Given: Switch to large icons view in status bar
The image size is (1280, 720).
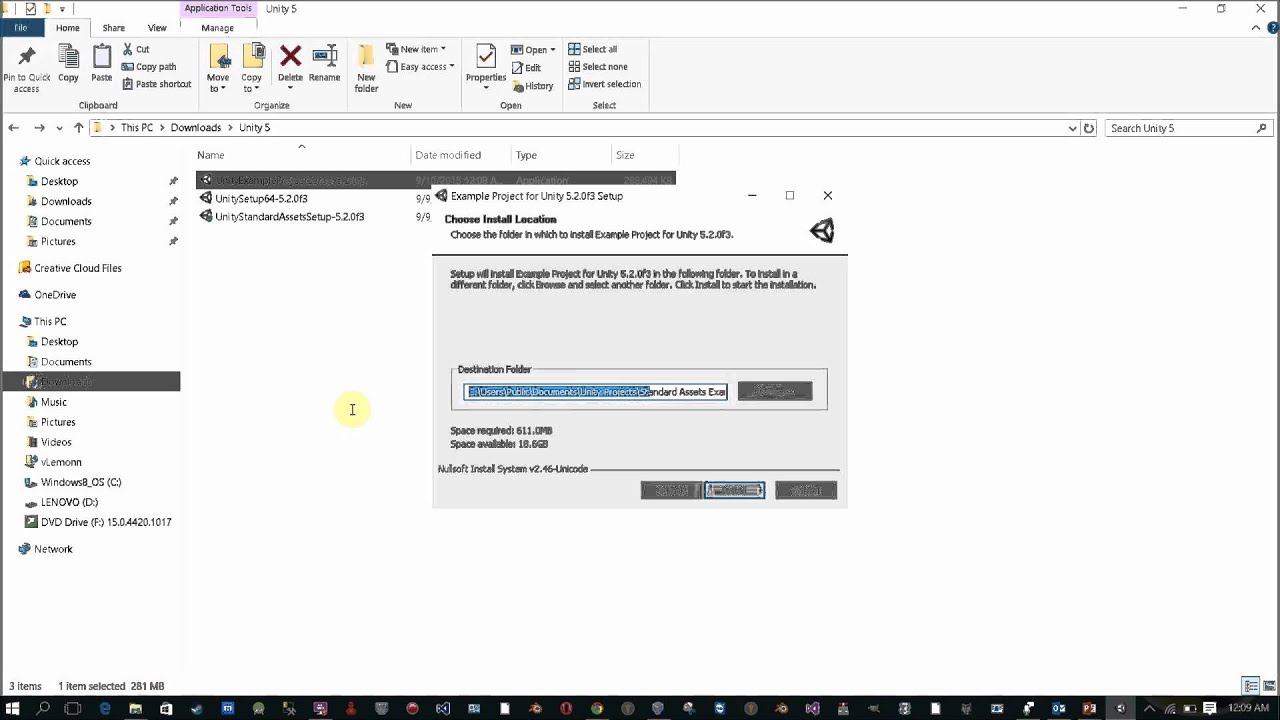Looking at the screenshot, I should [1268, 686].
